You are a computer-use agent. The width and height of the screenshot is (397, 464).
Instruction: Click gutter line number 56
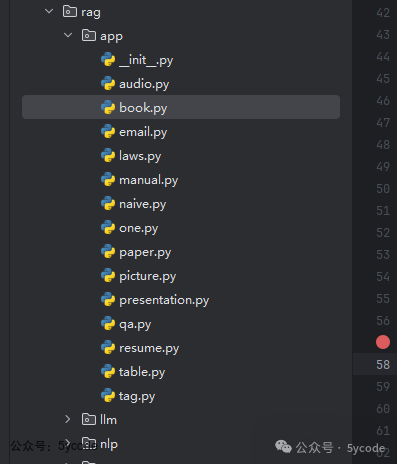coord(383,321)
